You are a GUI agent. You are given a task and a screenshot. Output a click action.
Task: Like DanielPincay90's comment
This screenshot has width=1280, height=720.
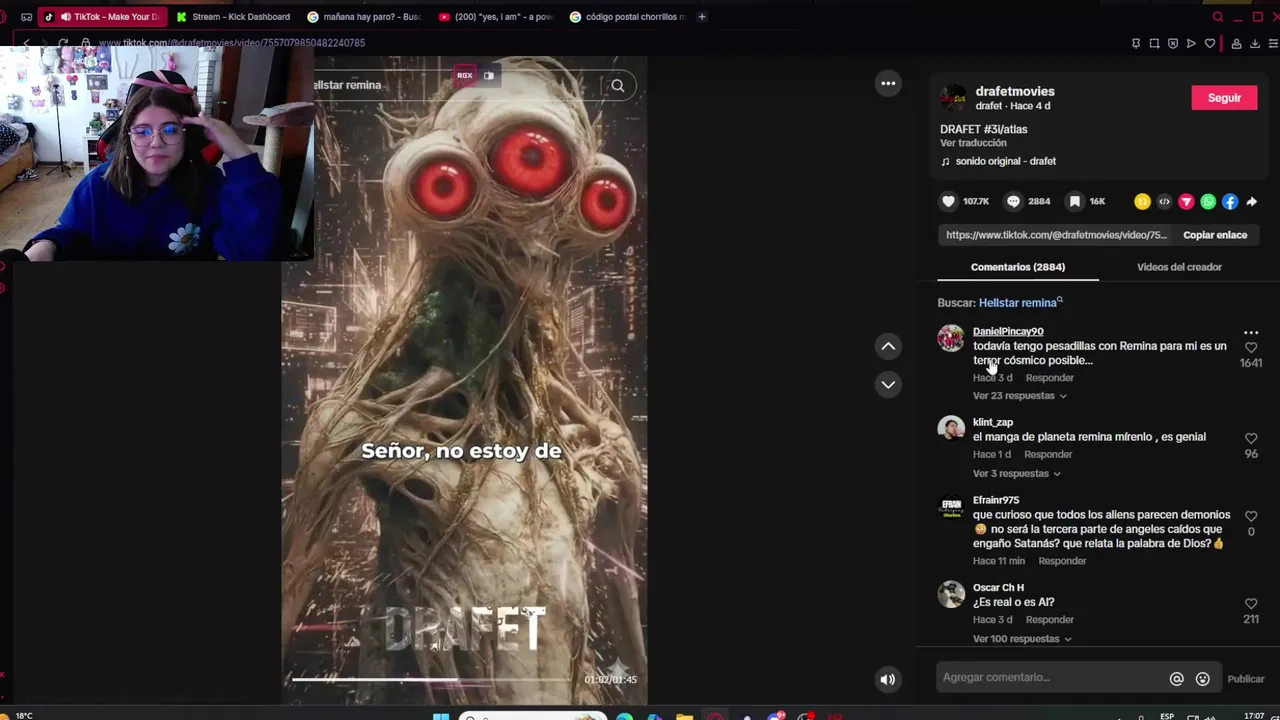pos(1251,347)
